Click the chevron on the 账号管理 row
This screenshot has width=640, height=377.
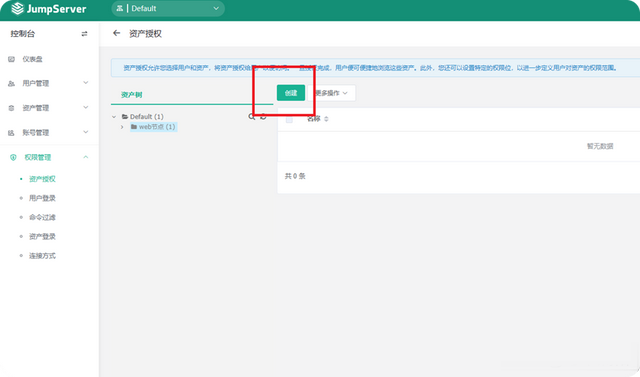(x=86, y=132)
